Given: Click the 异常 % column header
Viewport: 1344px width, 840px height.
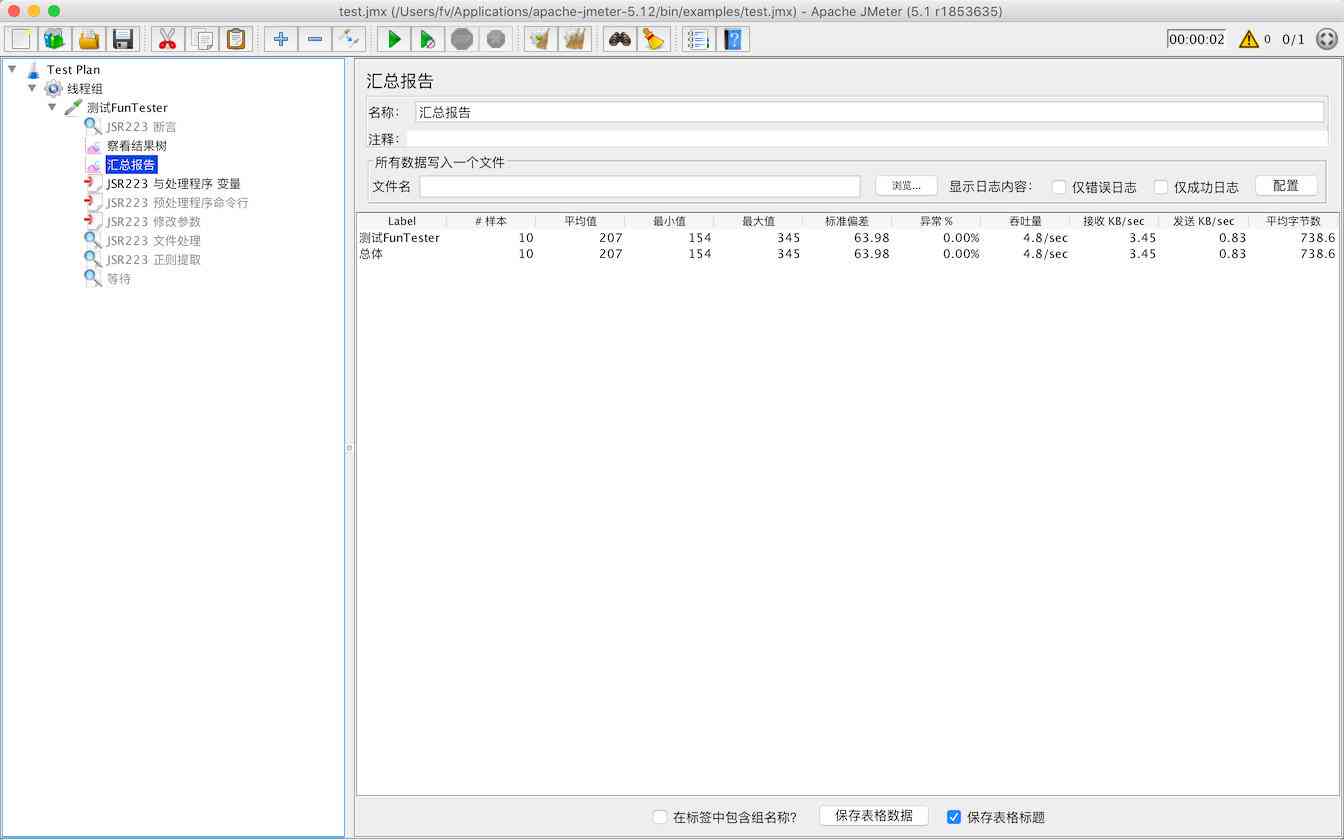Looking at the screenshot, I should click(936, 221).
